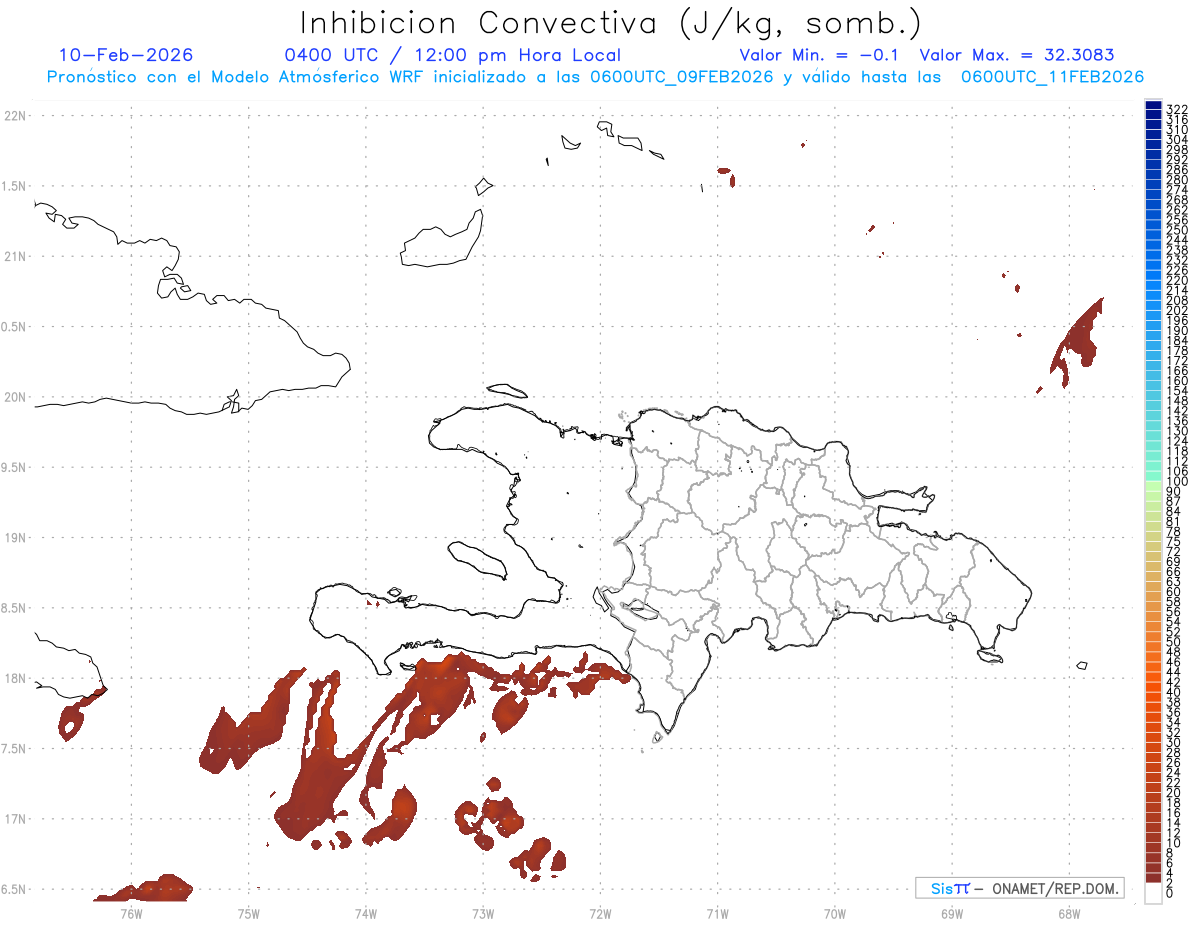The height and width of the screenshot is (927, 1200).
Task: Click the 18N latitude label
Action: pos(15,678)
